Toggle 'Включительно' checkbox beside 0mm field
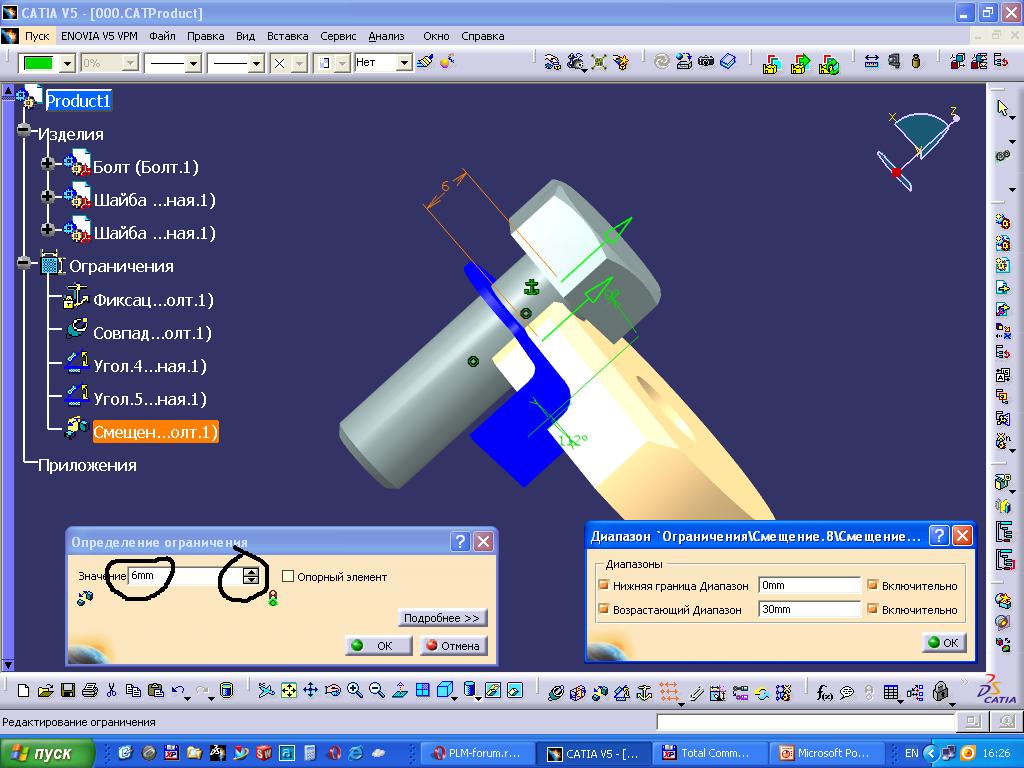1024x768 pixels. click(872, 585)
